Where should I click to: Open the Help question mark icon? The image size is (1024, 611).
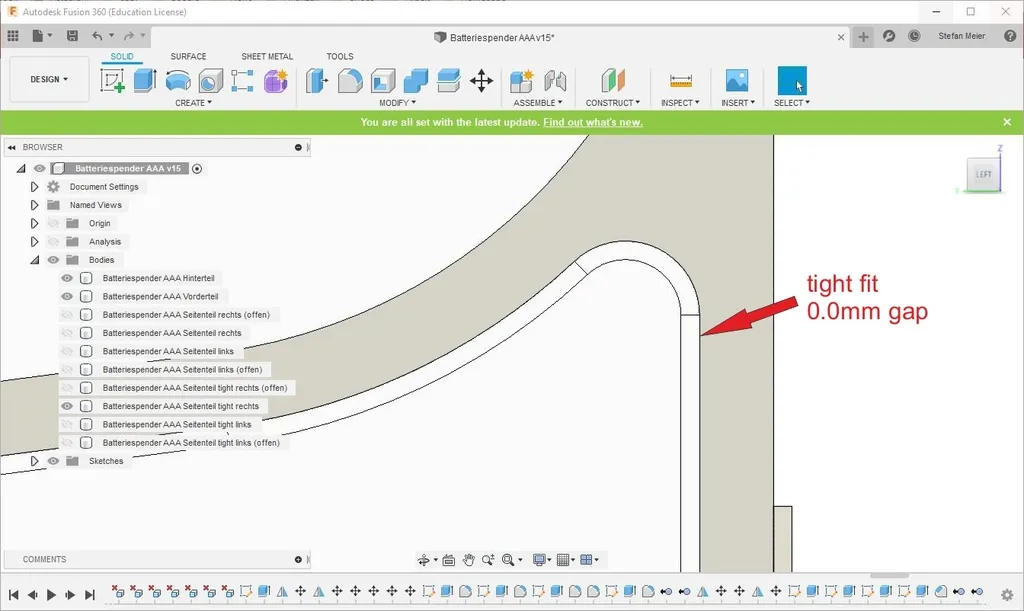1010,36
